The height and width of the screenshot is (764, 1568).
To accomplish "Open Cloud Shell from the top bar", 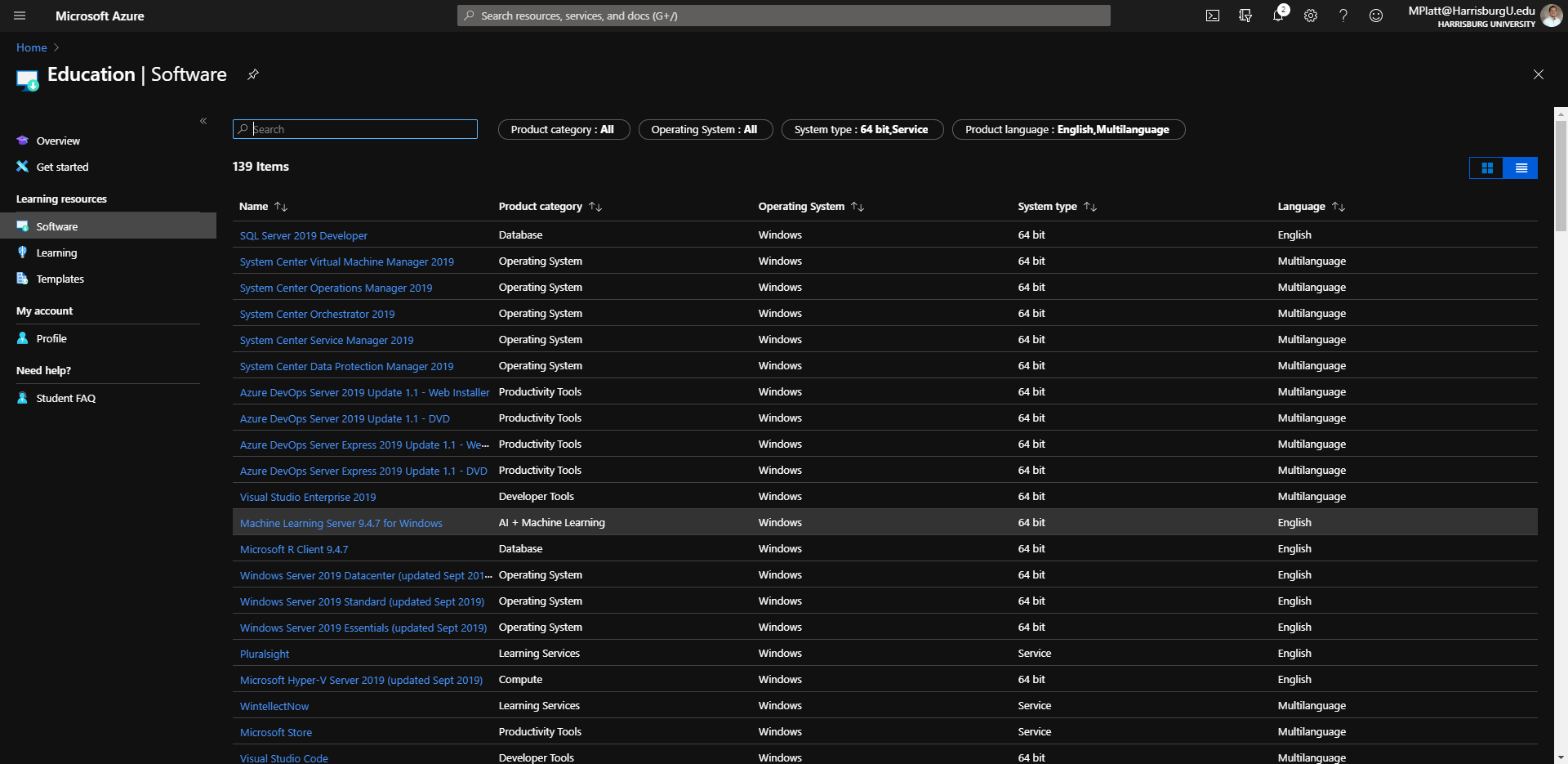I will [1213, 16].
